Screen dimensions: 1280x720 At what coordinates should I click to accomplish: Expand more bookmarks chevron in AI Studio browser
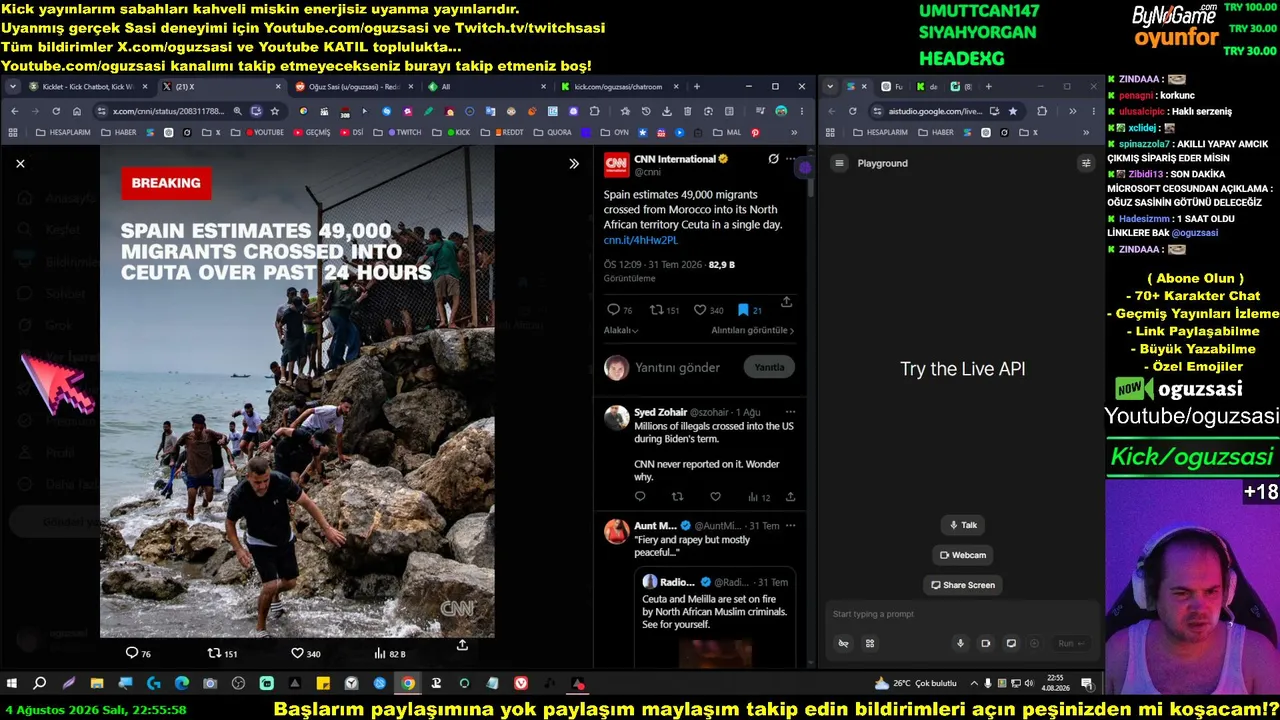tap(1086, 132)
